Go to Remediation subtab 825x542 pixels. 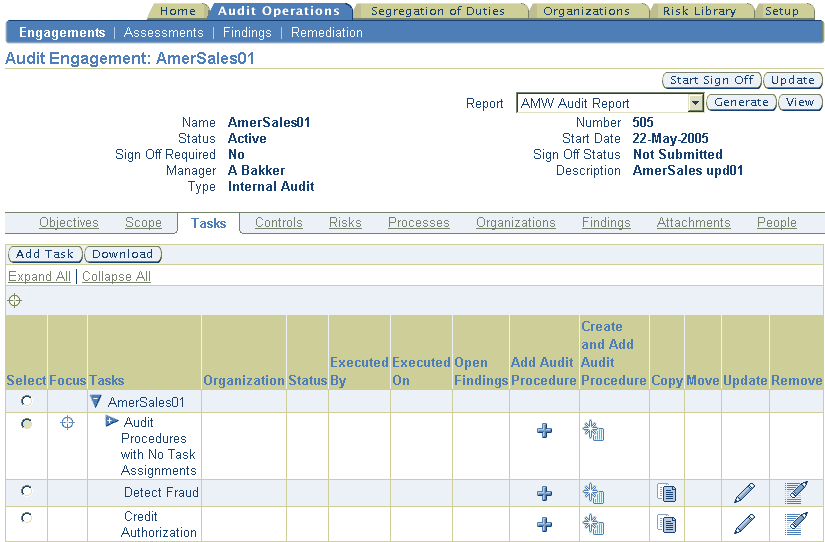(x=327, y=33)
